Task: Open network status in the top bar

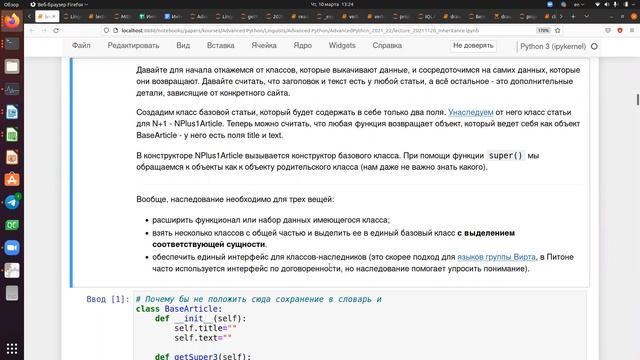Action: (598, 4)
